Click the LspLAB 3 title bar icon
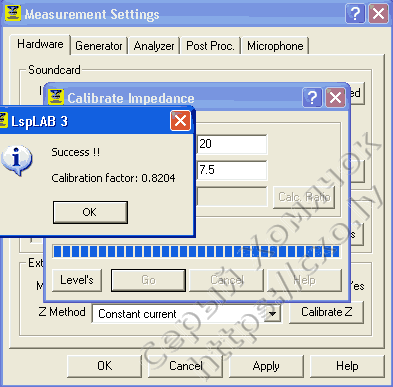Image resolution: width=393 pixels, height=387 pixels. 3,120
